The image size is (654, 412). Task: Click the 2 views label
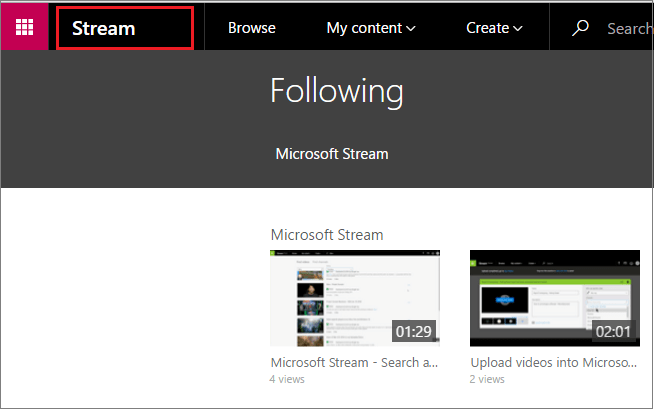(x=487, y=379)
